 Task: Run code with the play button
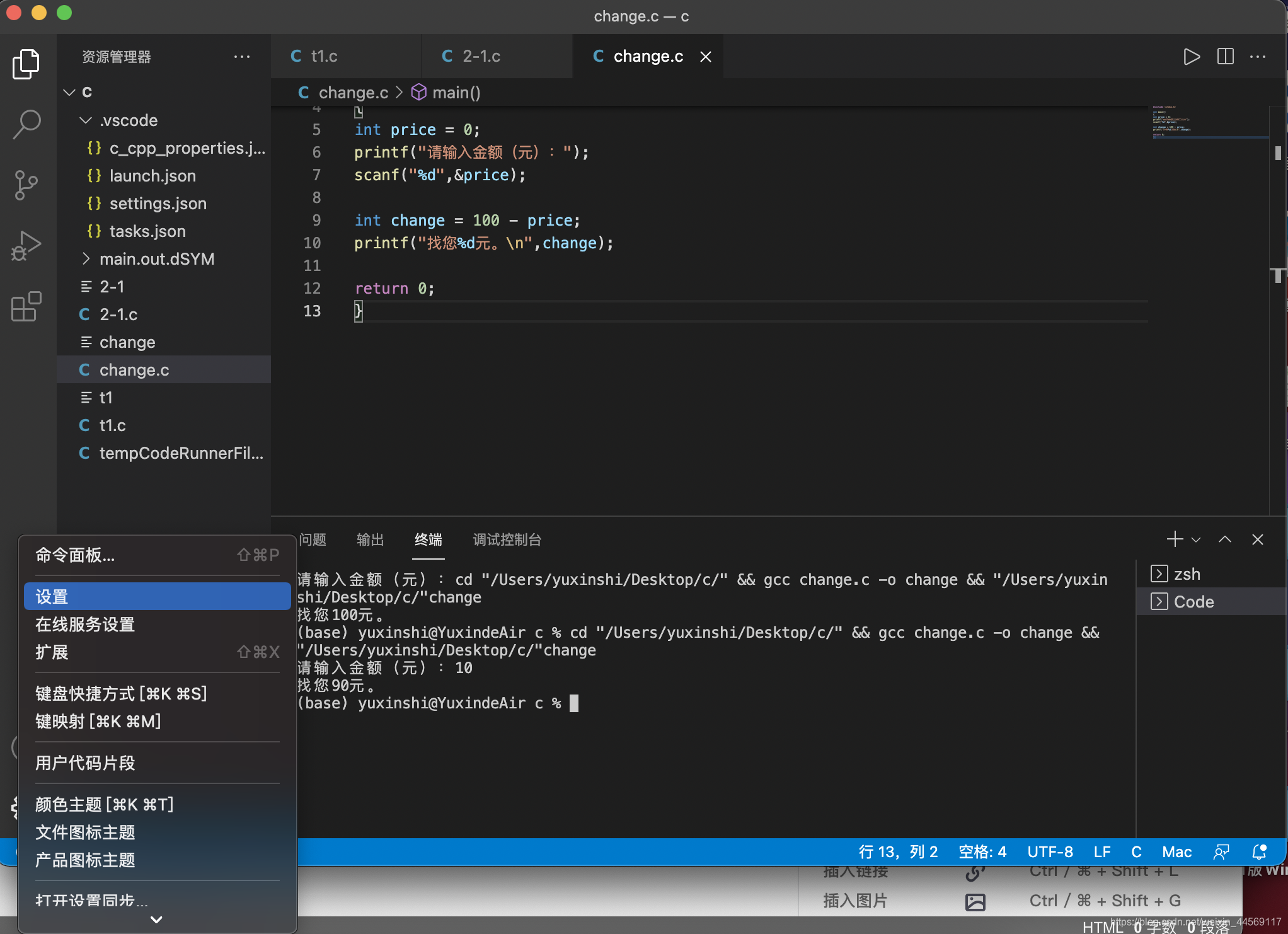(x=1191, y=57)
